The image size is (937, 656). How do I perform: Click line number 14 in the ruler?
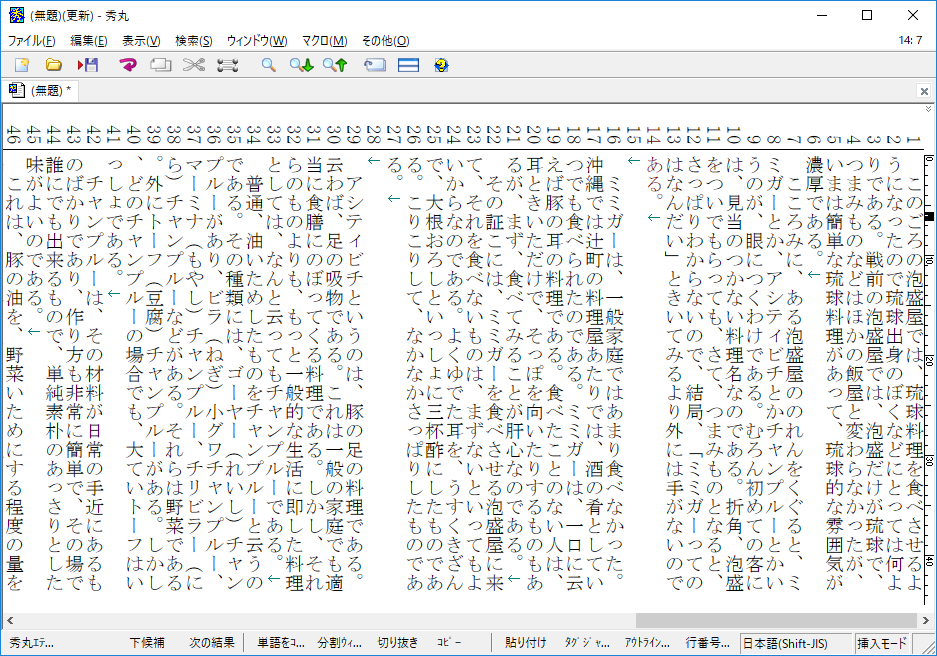point(653,136)
